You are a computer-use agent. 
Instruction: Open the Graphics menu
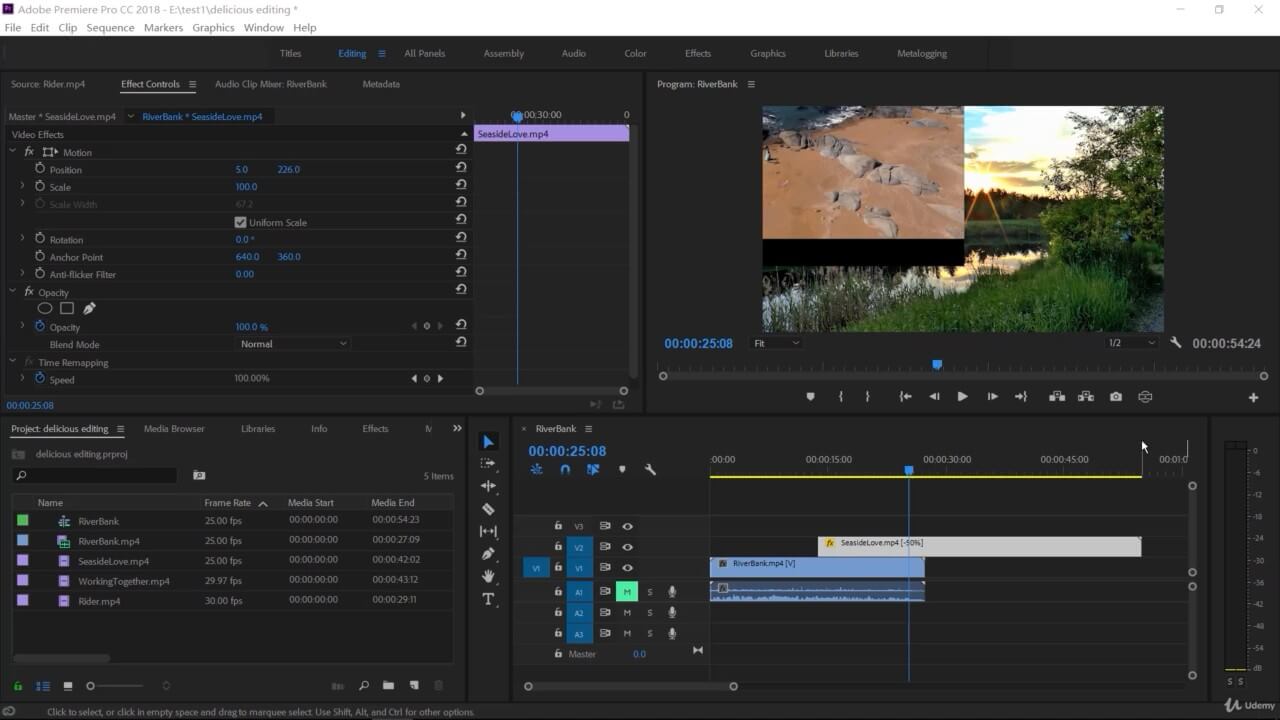[213, 27]
